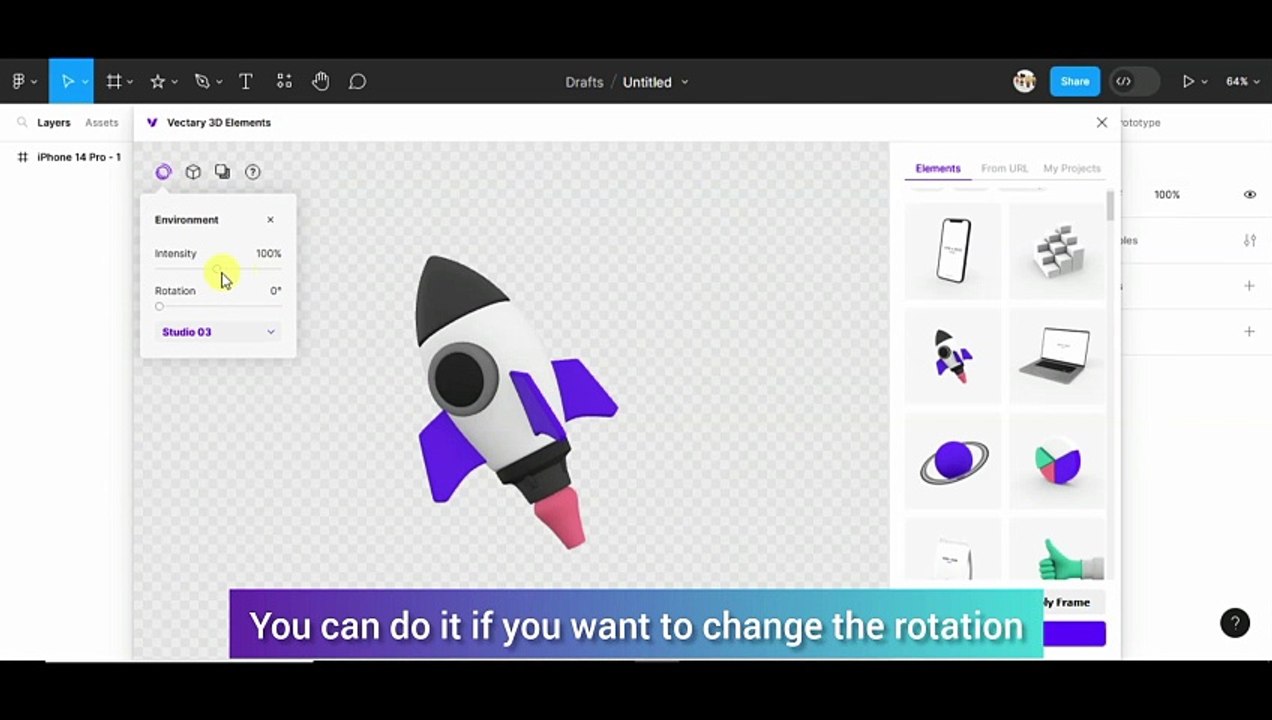The height and width of the screenshot is (720, 1272).
Task: Click the first plus button in the right panel
Action: click(1249, 286)
